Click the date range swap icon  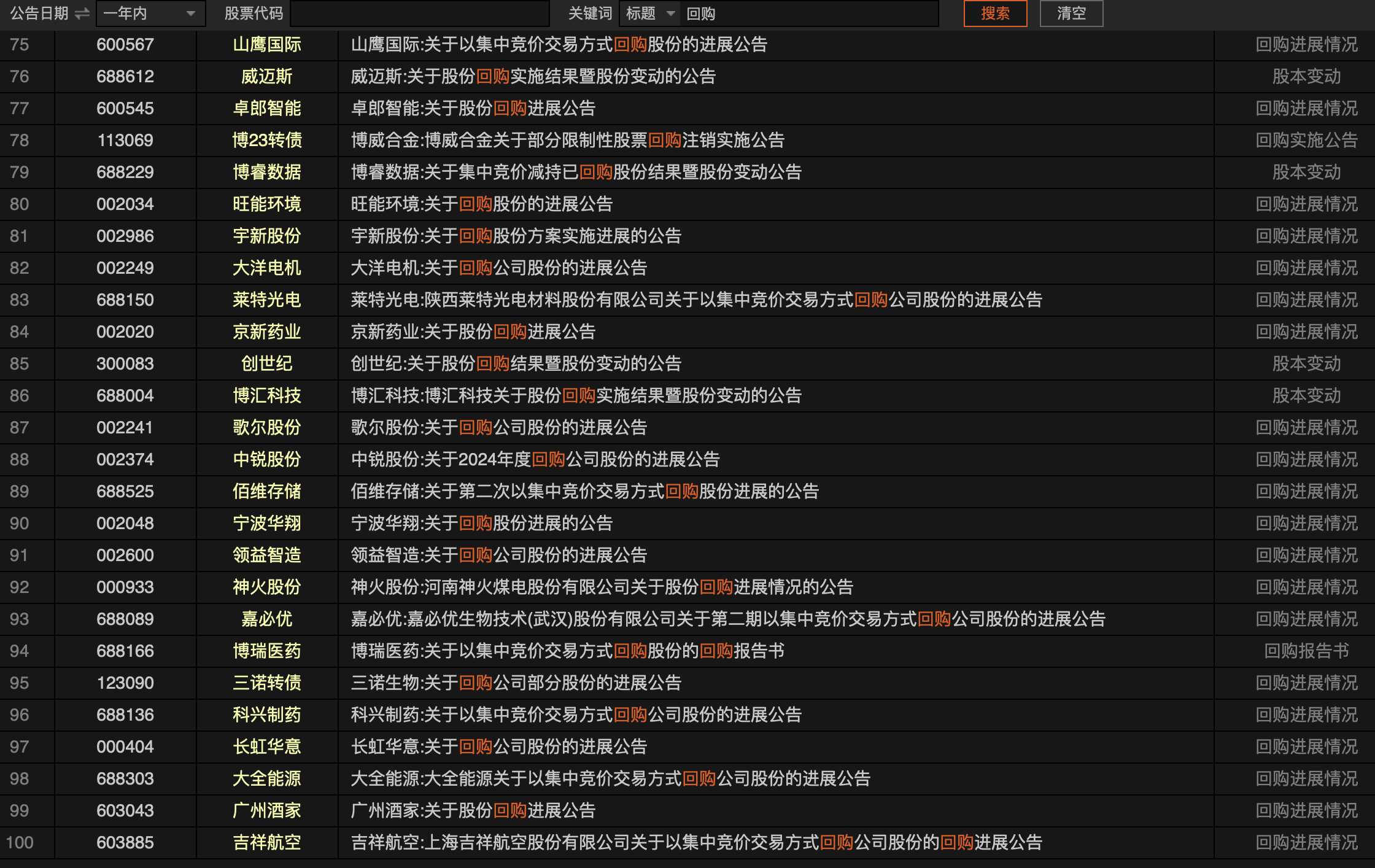click(x=82, y=14)
